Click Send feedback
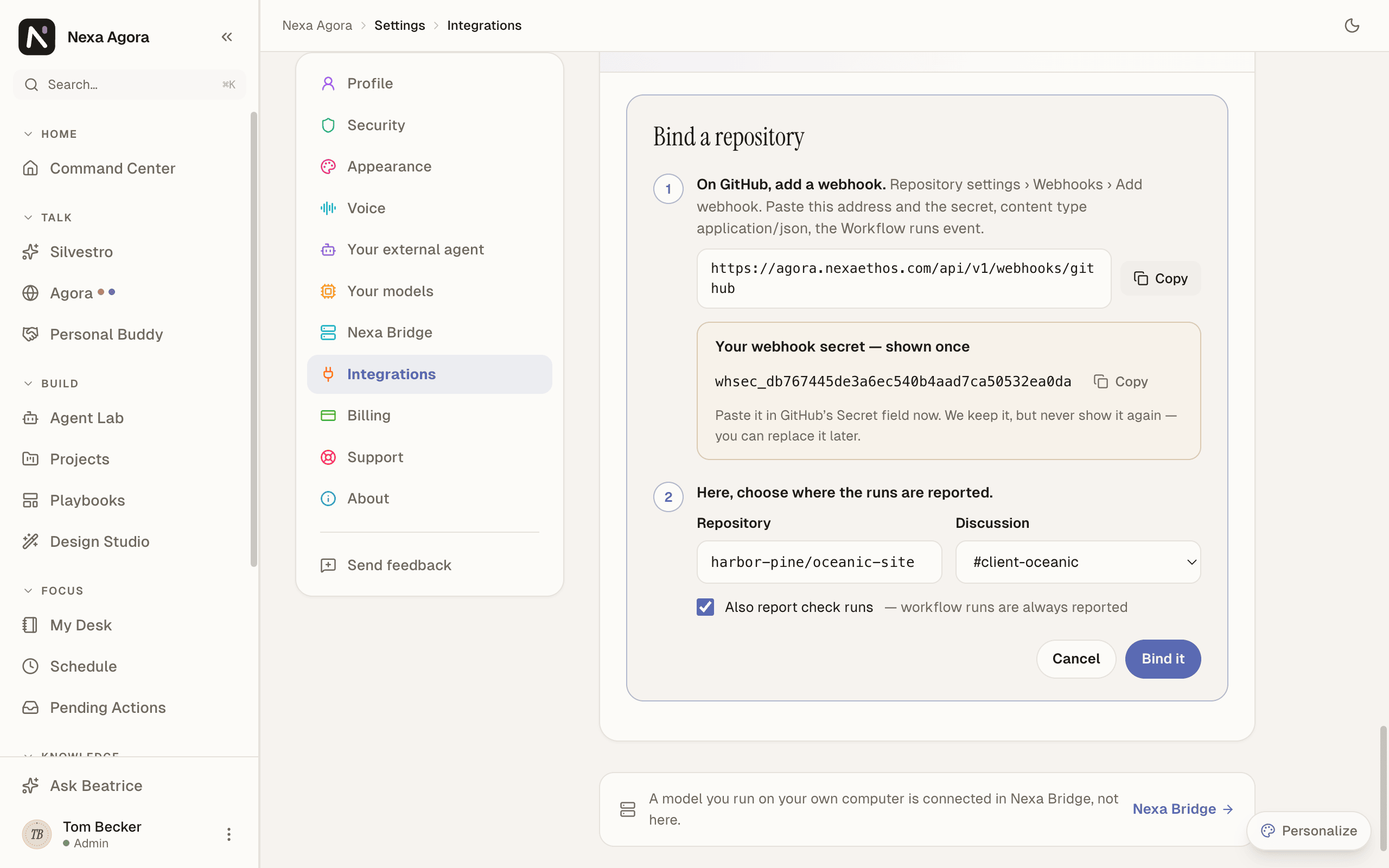The width and height of the screenshot is (1389, 868). (429, 565)
